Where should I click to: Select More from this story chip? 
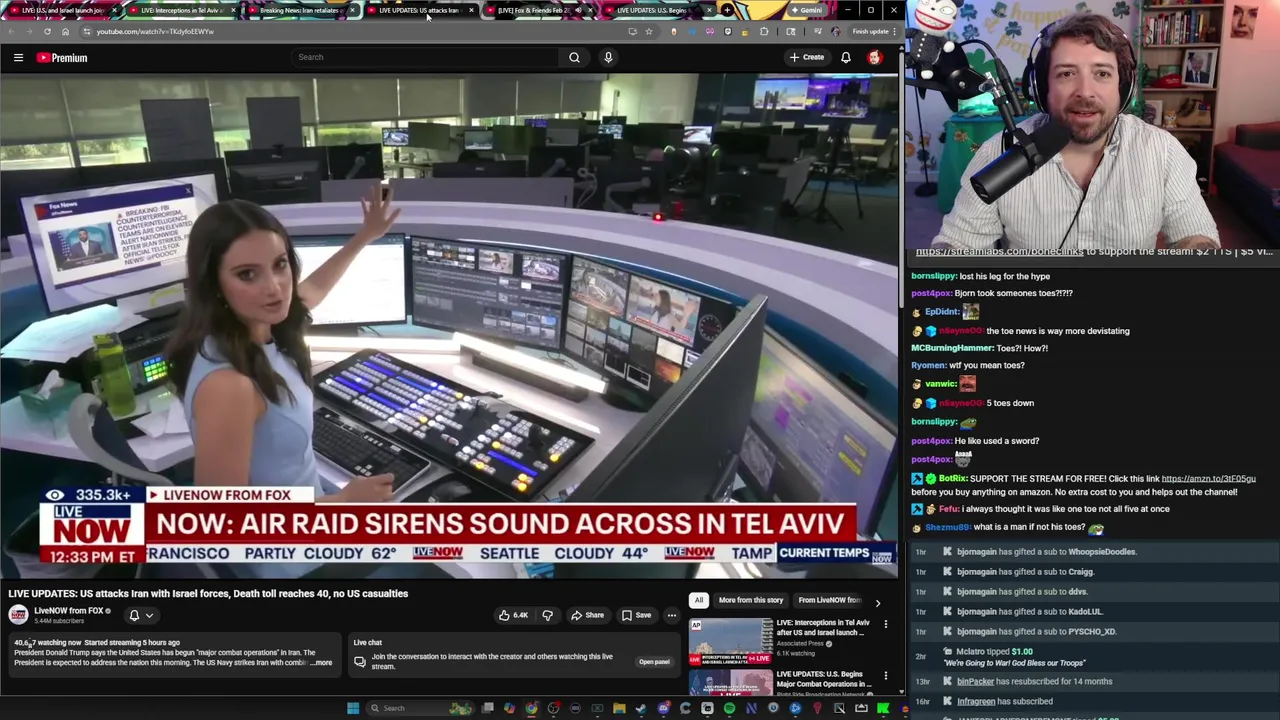click(750, 600)
